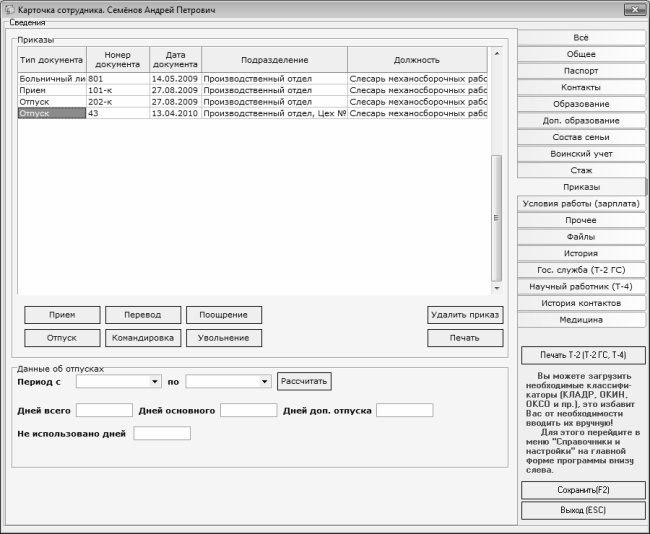650x534 pixels.
Task: Create a Командировка order
Action: coord(142,338)
